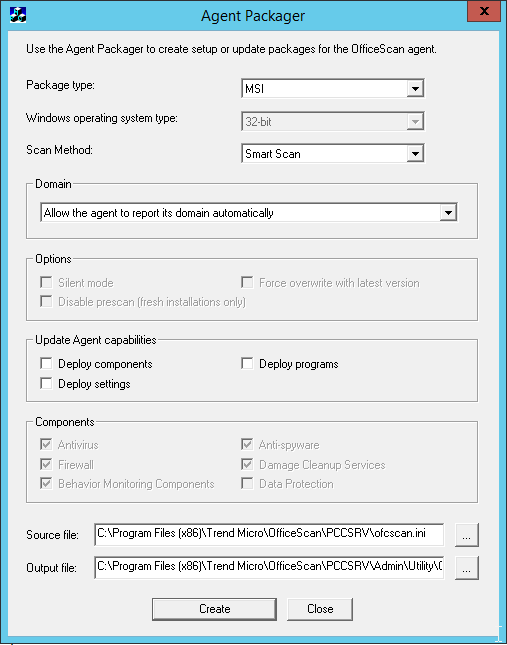Expand the Scan Method dropdown
This screenshot has height=645, width=507.
tap(333, 153)
